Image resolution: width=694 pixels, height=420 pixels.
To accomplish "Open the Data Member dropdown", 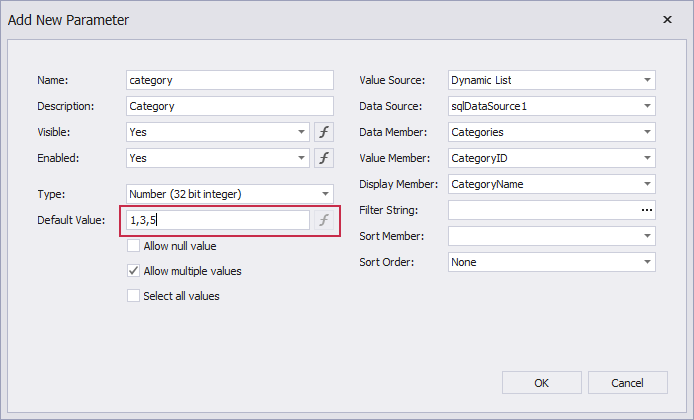I will coord(647,132).
